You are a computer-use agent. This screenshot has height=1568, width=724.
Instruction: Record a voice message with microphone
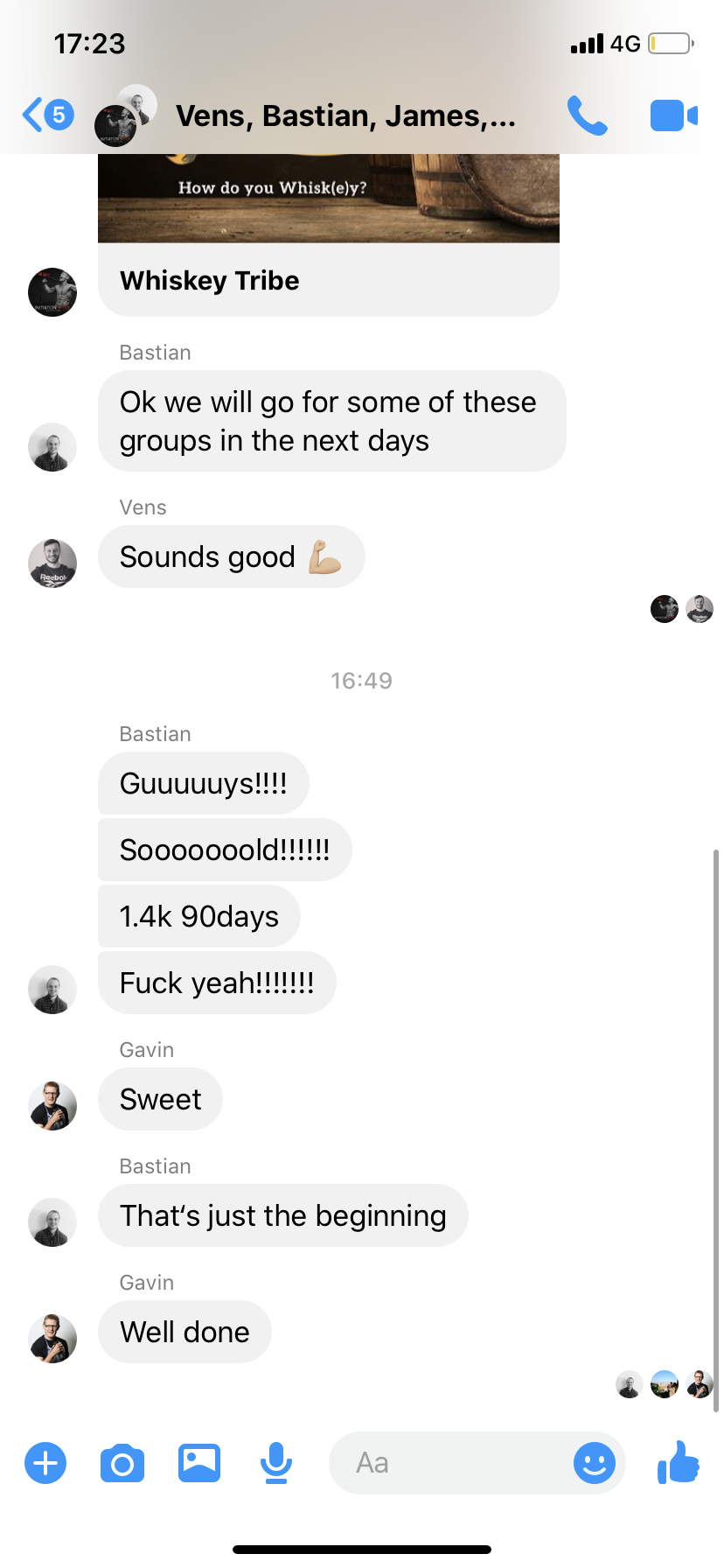276,1463
